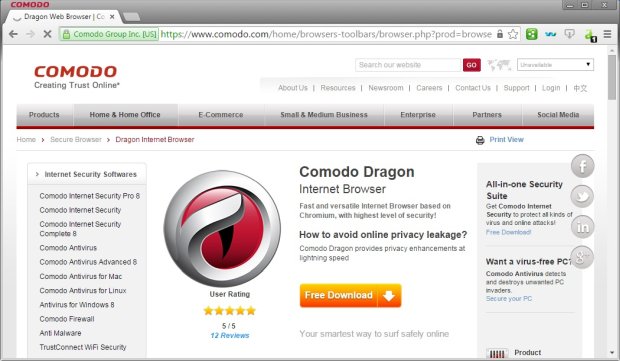This screenshot has width=620, height=361.
Task: Click the orange Free Download button
Action: click(350, 295)
